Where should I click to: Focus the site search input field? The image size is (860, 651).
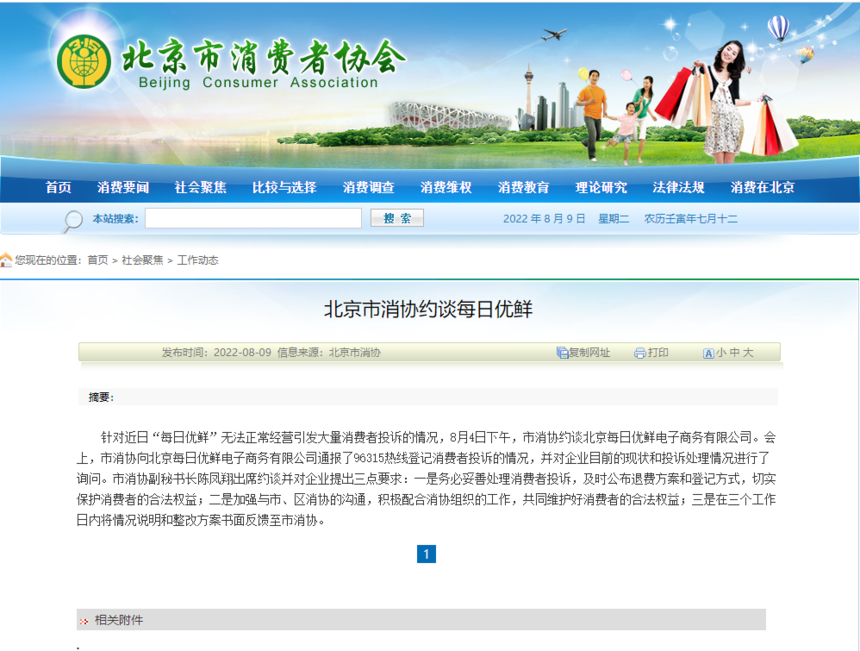[253, 218]
